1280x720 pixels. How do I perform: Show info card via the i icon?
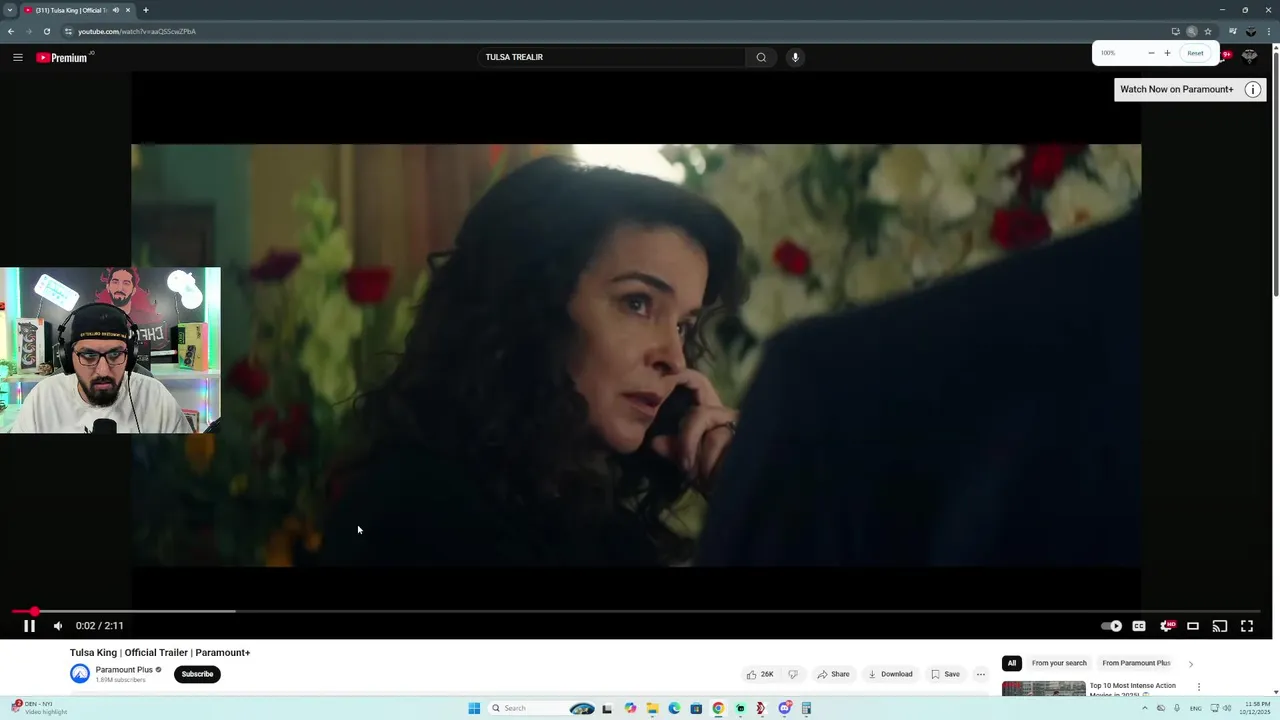pyautogui.click(x=1252, y=89)
